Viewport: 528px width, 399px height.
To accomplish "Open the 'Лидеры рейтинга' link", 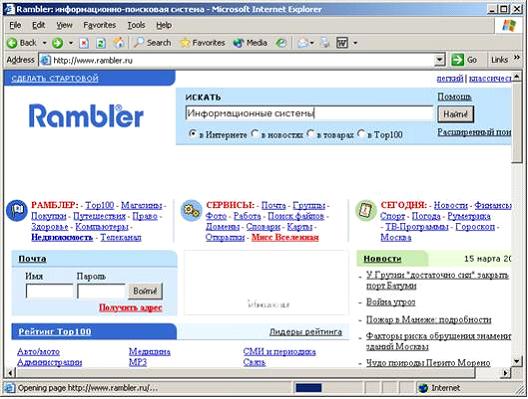I will [x=306, y=332].
